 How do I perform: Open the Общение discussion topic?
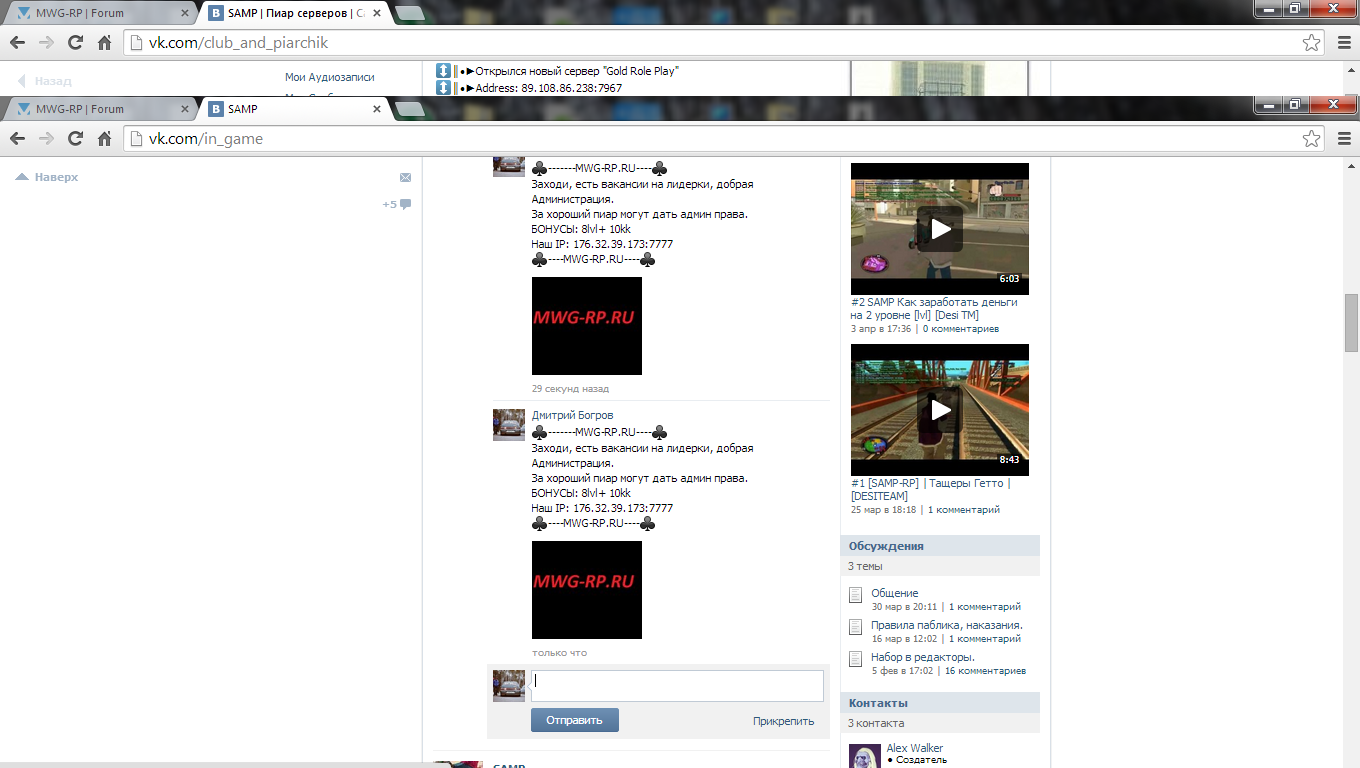click(x=894, y=593)
